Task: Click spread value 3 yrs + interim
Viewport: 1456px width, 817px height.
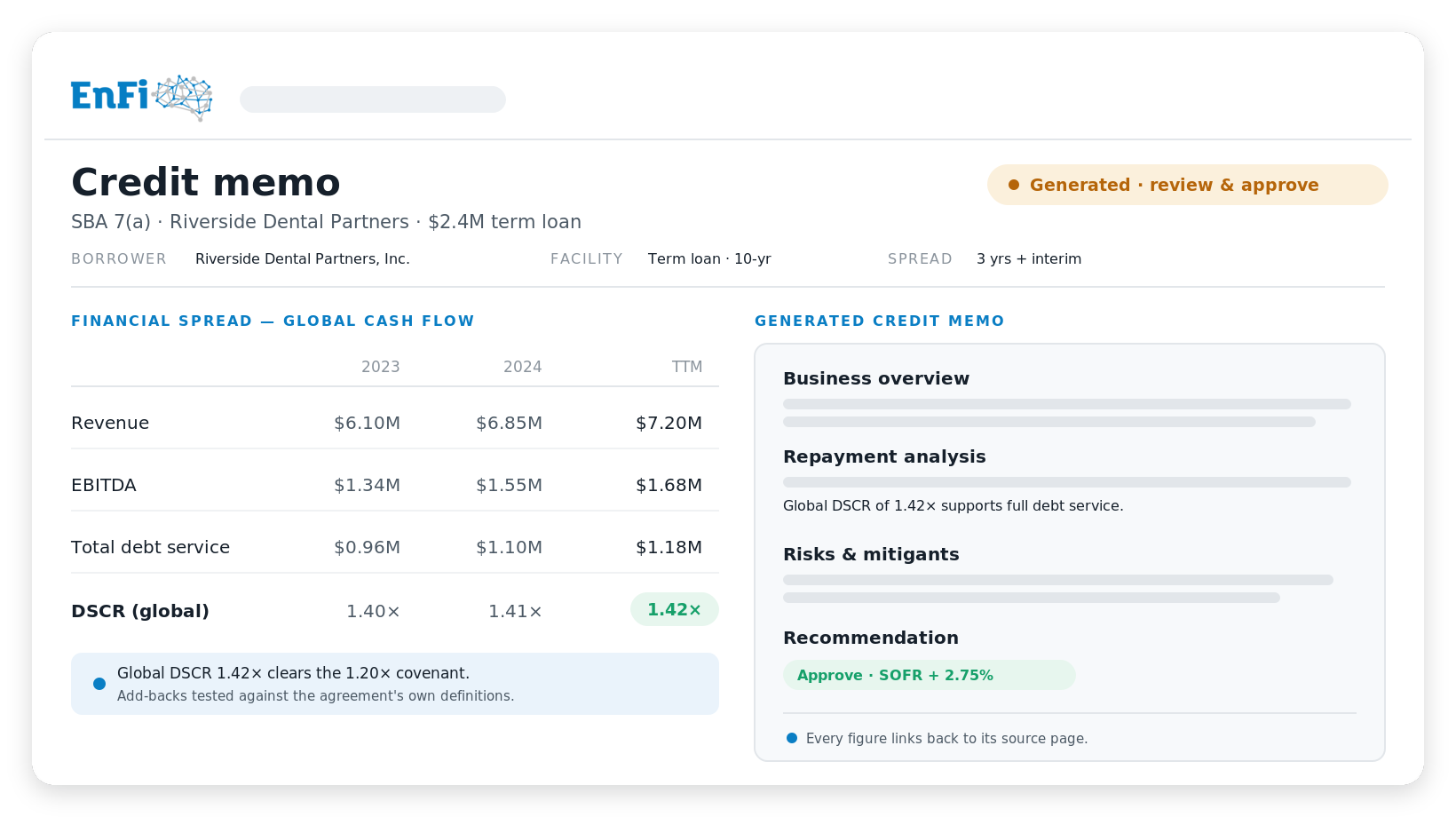Action: (x=1029, y=258)
